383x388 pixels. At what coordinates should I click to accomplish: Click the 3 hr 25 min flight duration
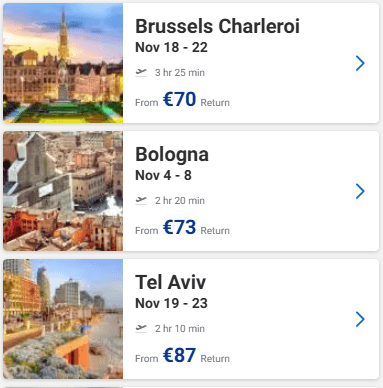point(180,72)
